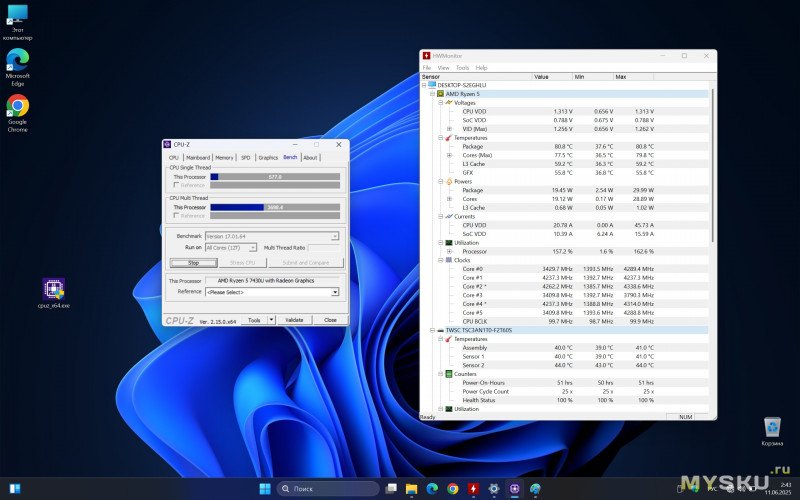Click the Counters category icon

tap(448, 374)
